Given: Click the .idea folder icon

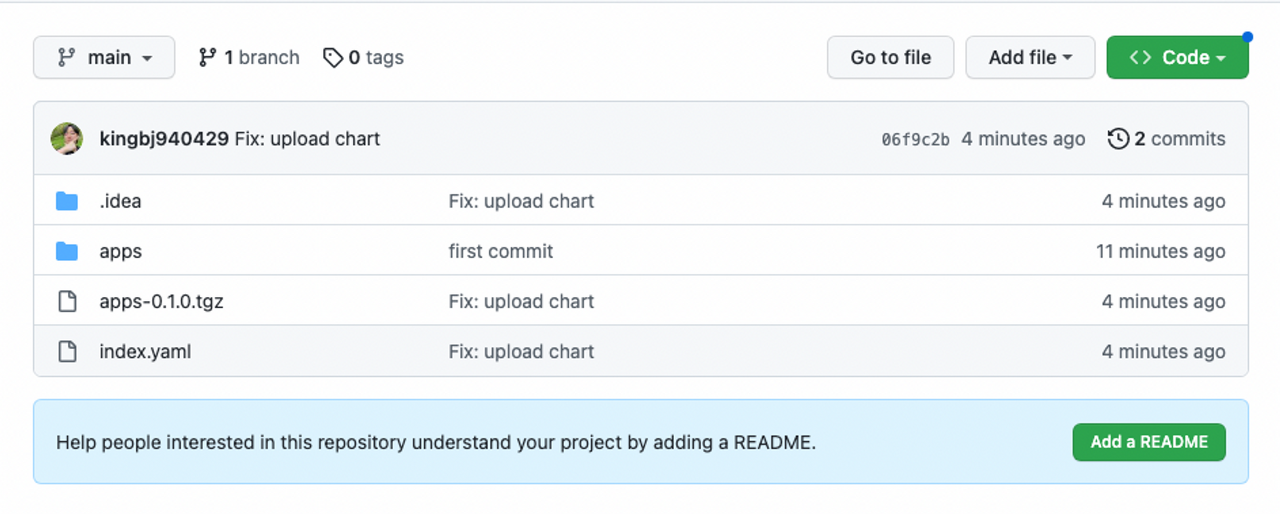Looking at the screenshot, I should 67,201.
